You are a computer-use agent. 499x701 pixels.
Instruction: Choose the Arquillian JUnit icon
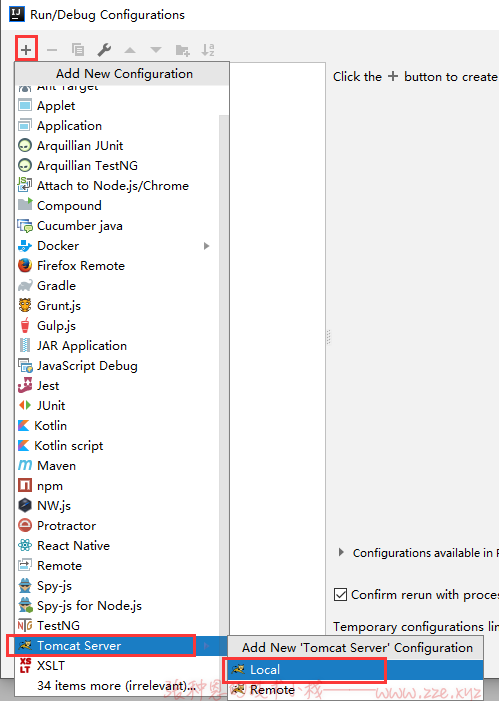pos(25,146)
